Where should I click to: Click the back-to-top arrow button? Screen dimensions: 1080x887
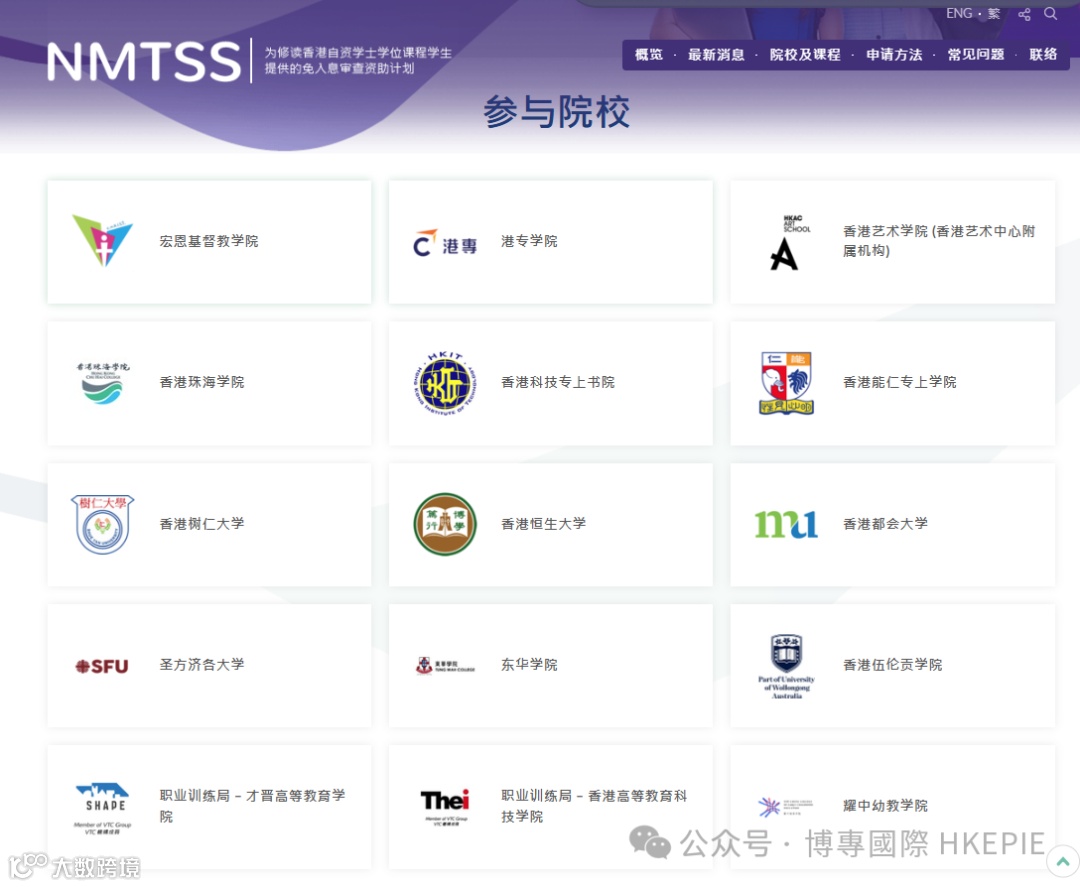(1063, 861)
